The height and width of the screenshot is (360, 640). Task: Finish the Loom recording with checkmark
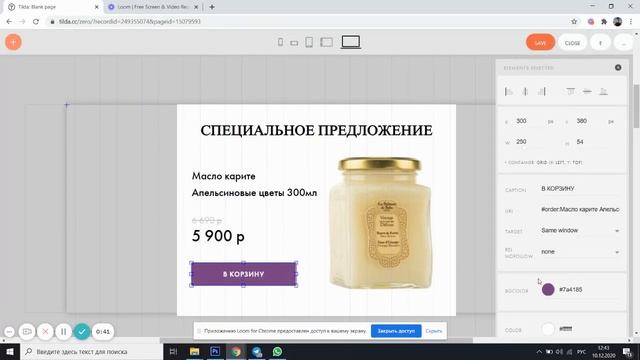(82, 331)
